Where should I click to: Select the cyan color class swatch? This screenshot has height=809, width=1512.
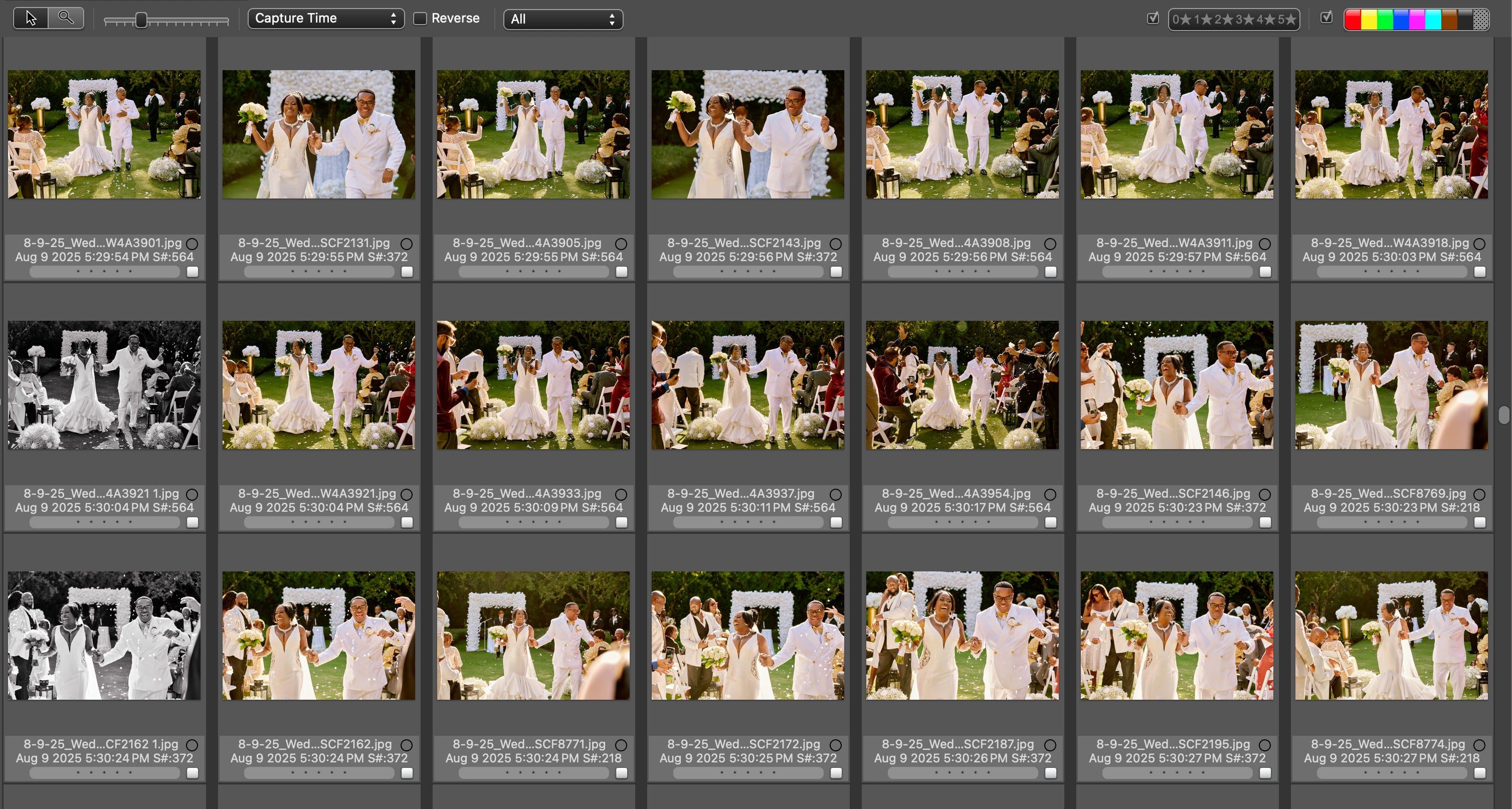pos(1433,20)
